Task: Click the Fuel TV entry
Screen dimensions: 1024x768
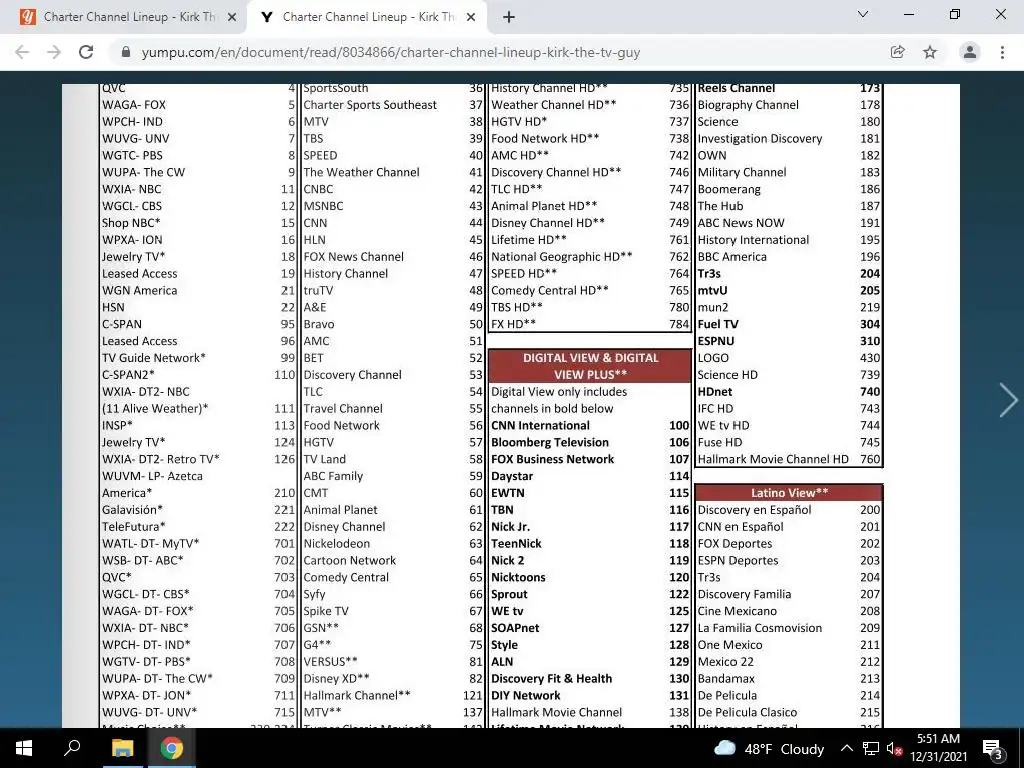Action: (x=718, y=324)
